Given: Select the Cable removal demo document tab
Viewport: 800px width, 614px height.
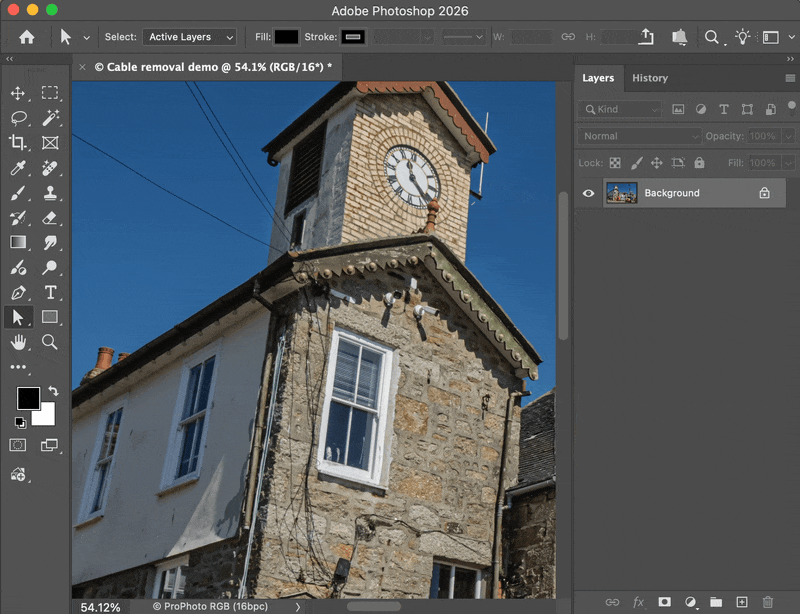Looking at the screenshot, I should (x=213, y=67).
